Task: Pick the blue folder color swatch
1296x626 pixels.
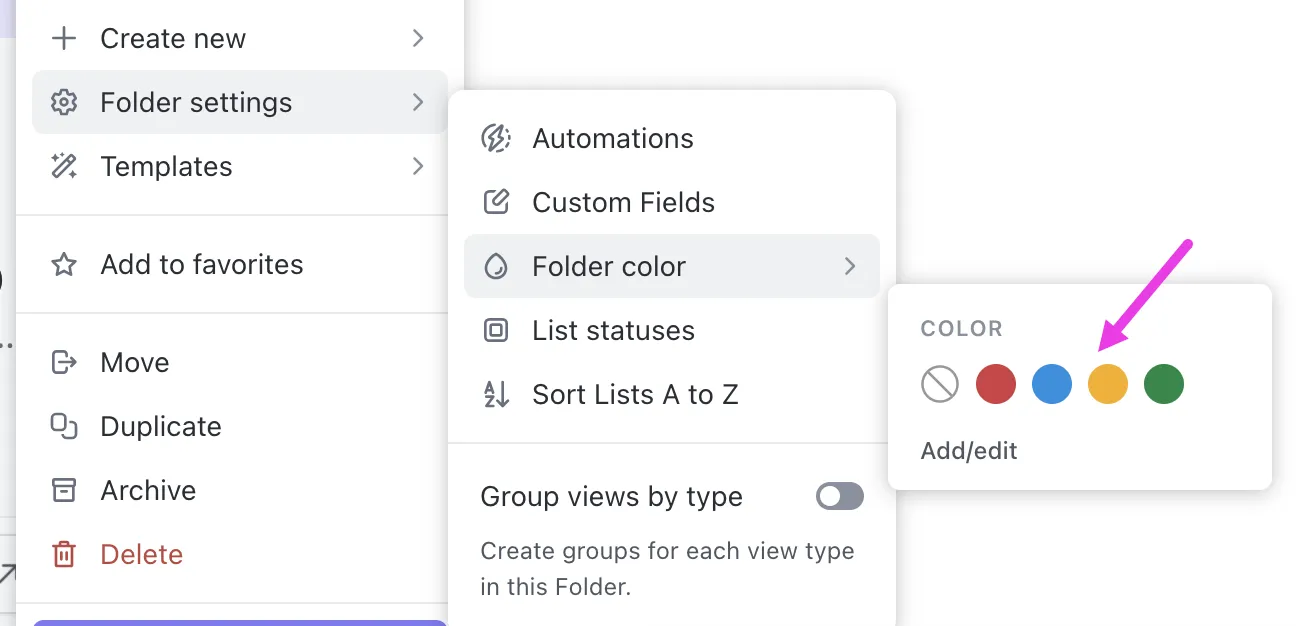Action: coord(1052,384)
